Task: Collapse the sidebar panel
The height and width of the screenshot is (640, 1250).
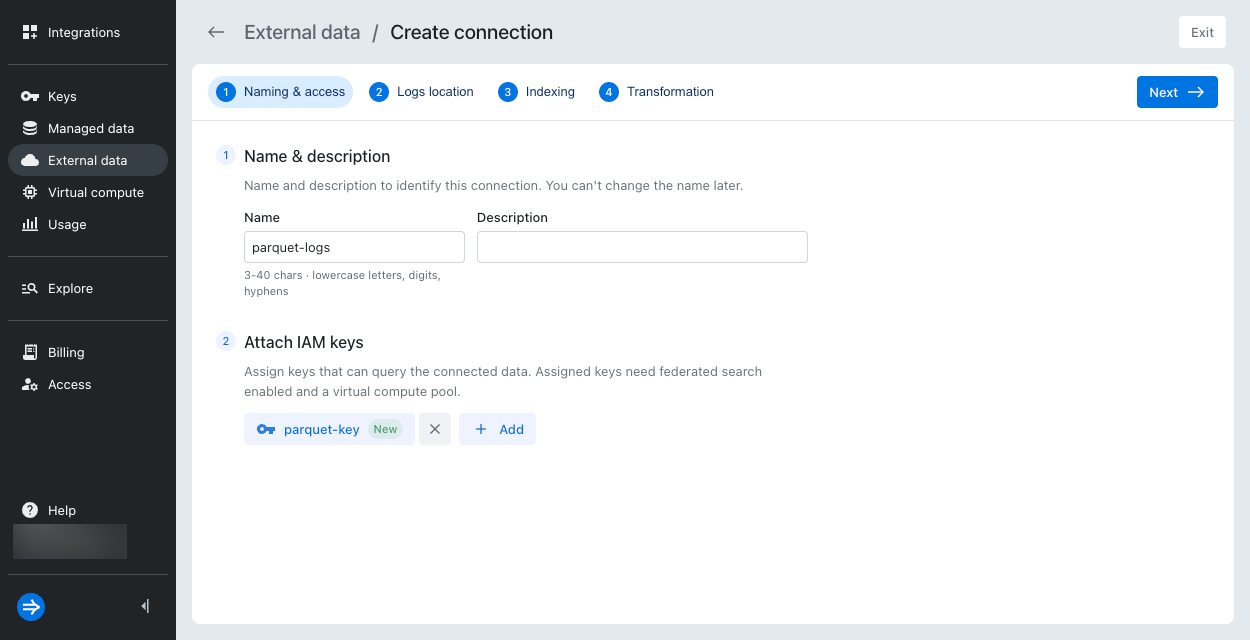Action: click(x=146, y=606)
